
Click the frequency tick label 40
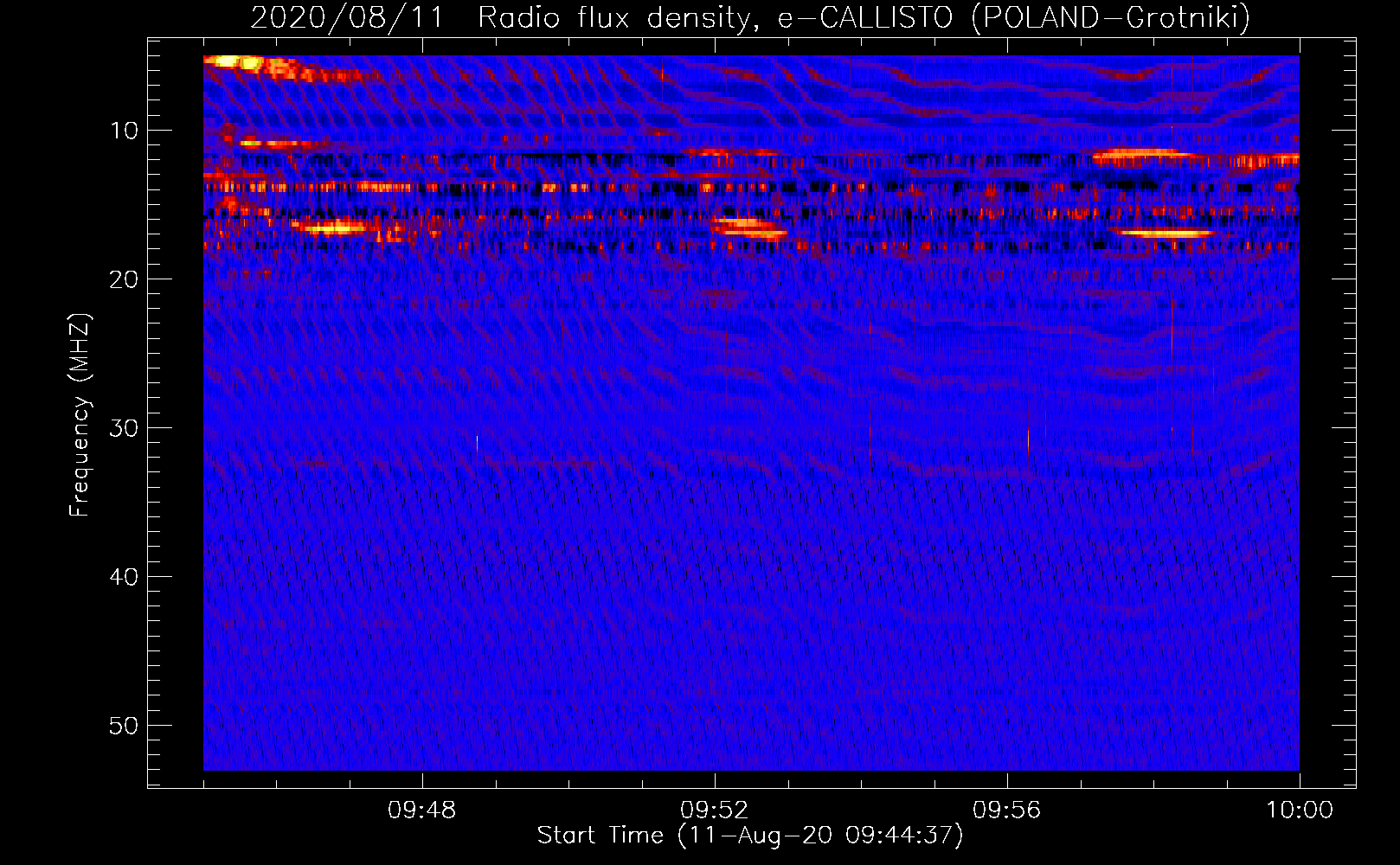click(x=125, y=577)
